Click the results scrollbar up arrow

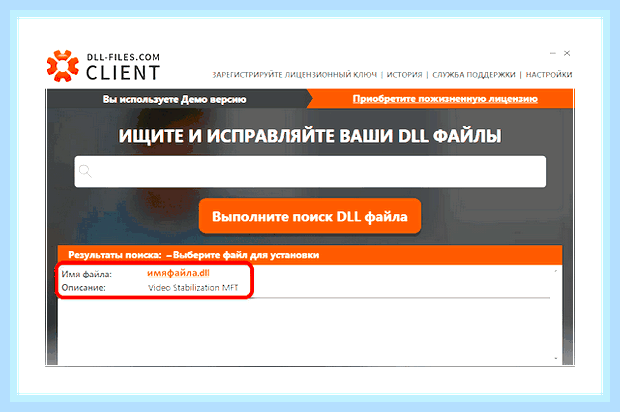tap(556, 271)
